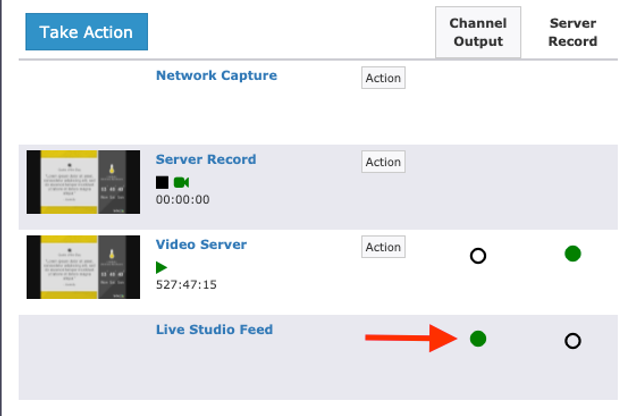Image resolution: width=640 pixels, height=416 pixels.
Task: Open the Live Studio Feed link
Action: tap(214, 329)
